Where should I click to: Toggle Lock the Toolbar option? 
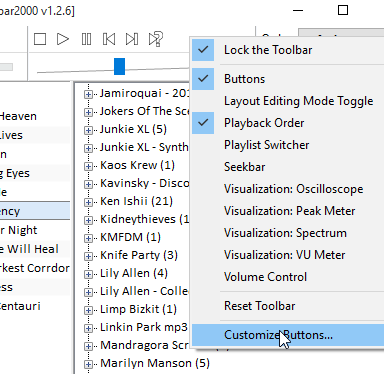click(288, 50)
